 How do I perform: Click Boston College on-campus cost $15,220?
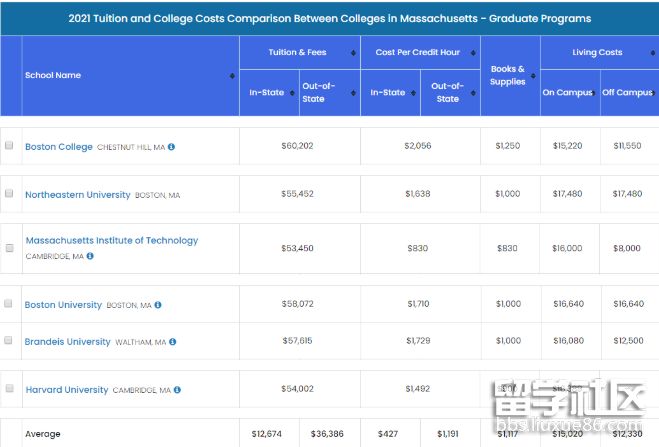pos(567,146)
